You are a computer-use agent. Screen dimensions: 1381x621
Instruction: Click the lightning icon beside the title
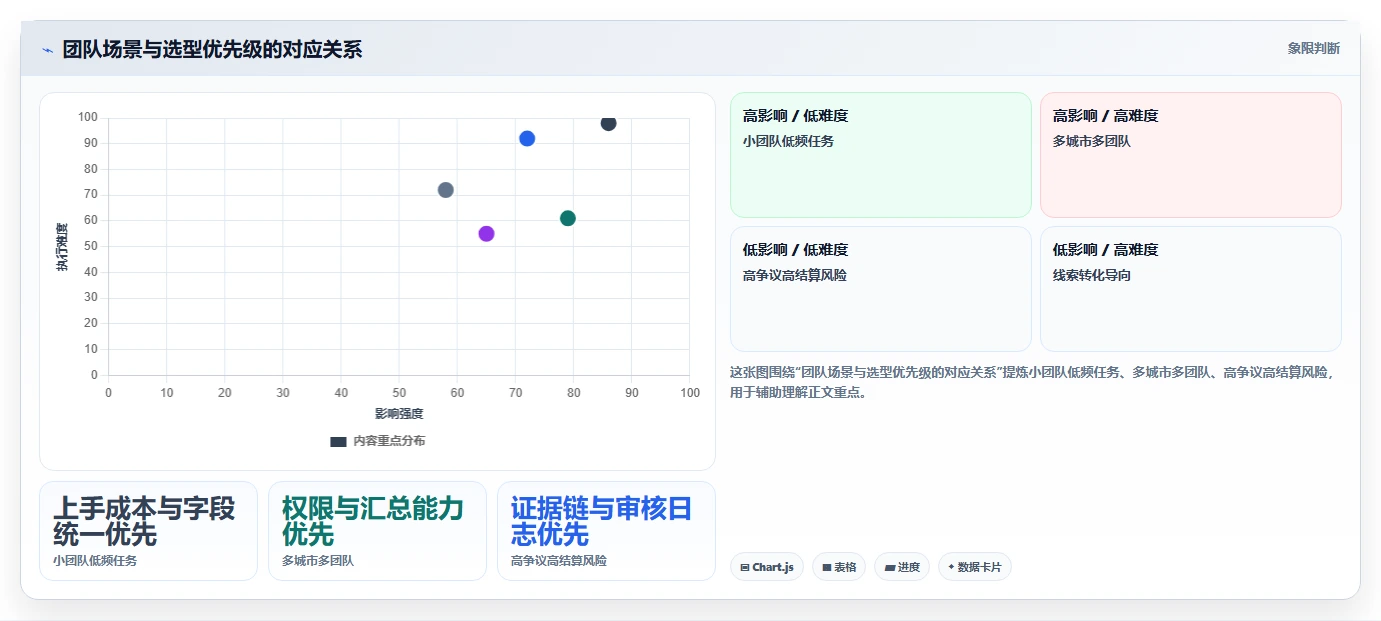pos(47,50)
